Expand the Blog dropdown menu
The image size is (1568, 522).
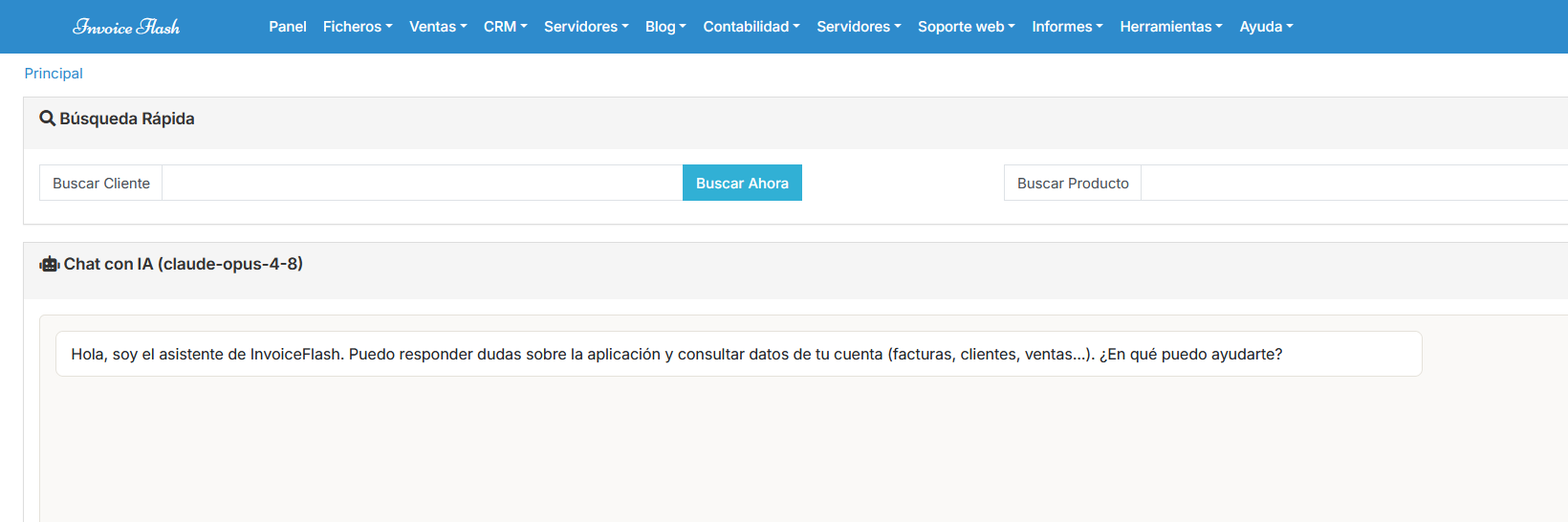tap(665, 27)
